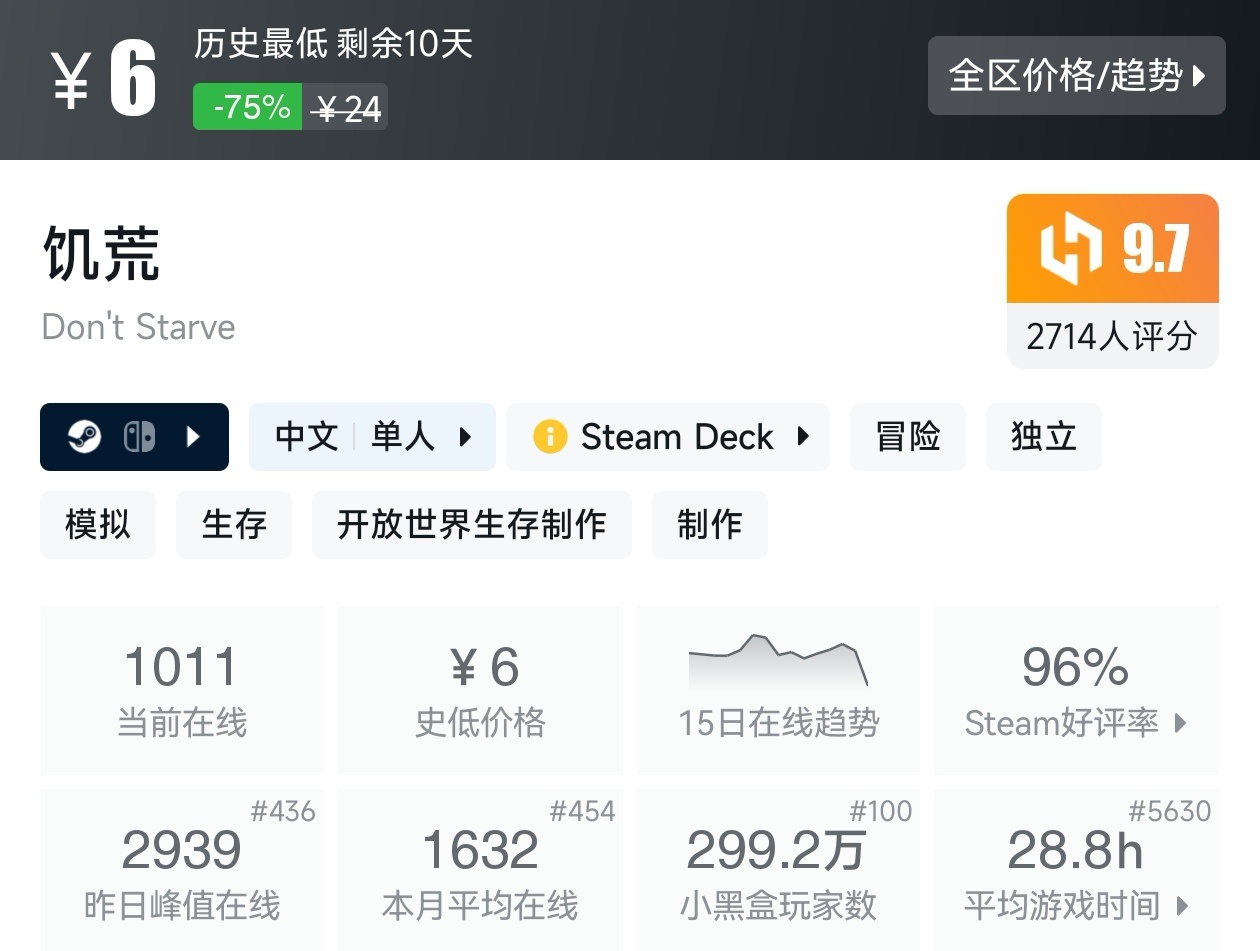Screen dimensions: 1260x951
Task: Click the Nintendo Switch platform icon
Action: [x=139, y=437]
